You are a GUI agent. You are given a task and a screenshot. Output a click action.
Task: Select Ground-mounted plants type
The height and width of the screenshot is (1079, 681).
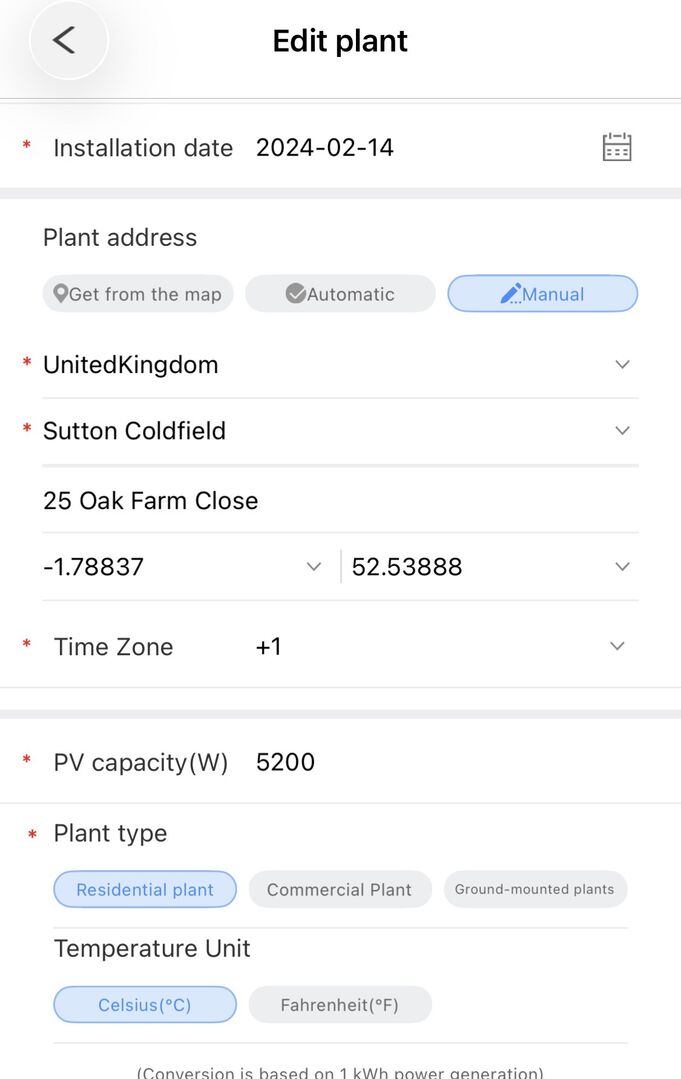[535, 890]
